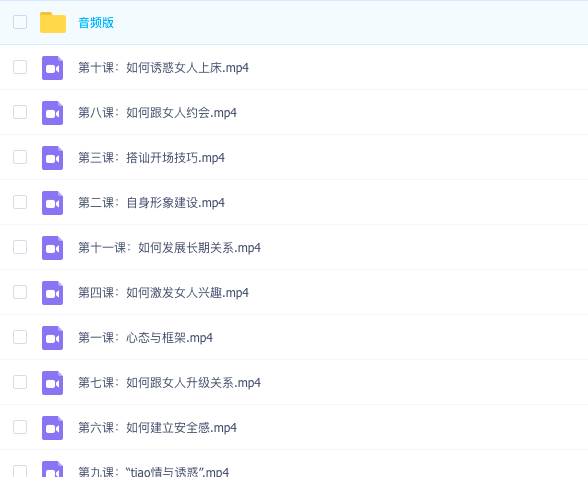
Task: Open file 第十课：如何诱惑女人上床.mp4
Action: click(164, 68)
